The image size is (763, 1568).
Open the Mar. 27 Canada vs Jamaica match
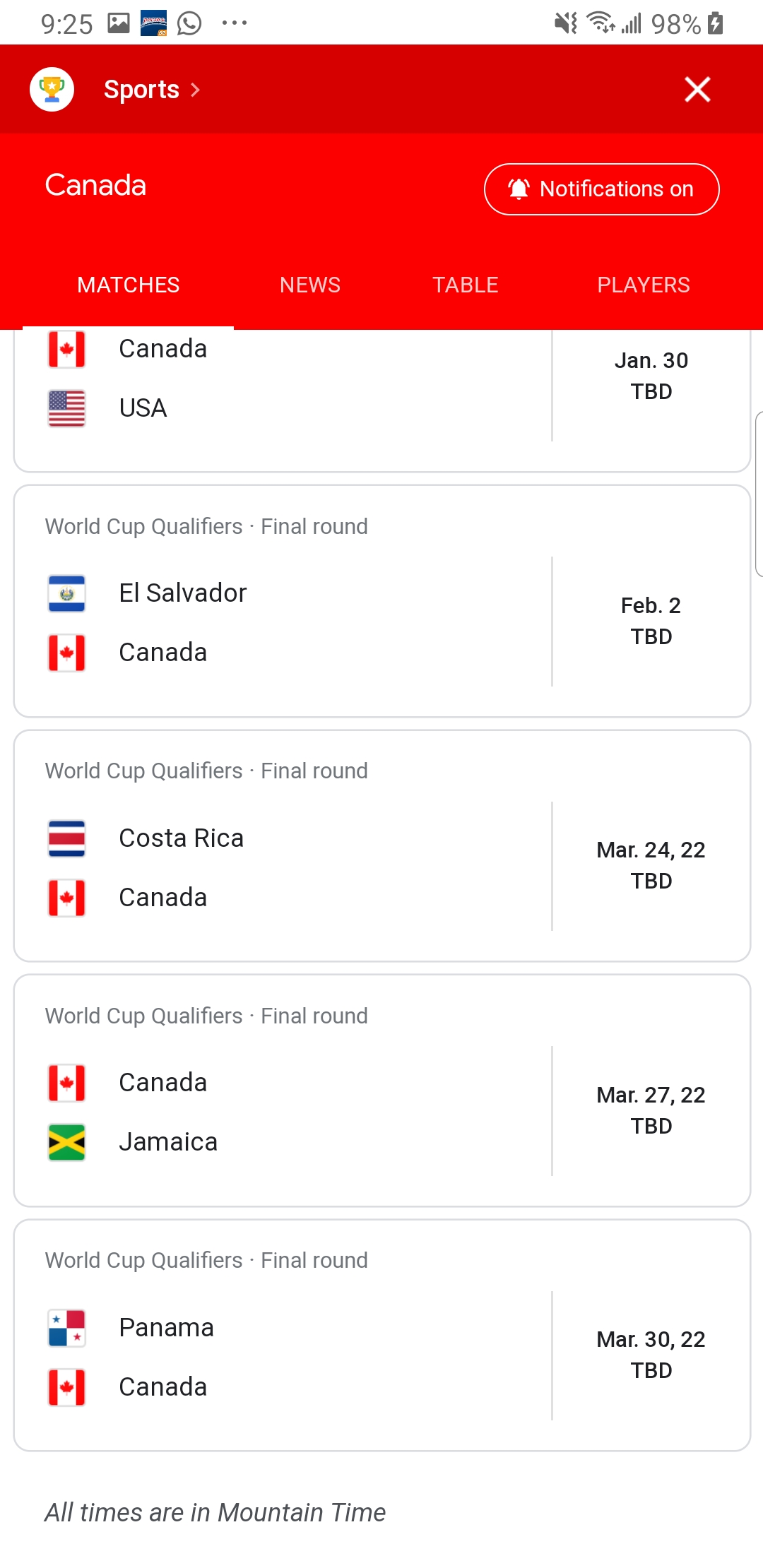pyautogui.click(x=382, y=1091)
